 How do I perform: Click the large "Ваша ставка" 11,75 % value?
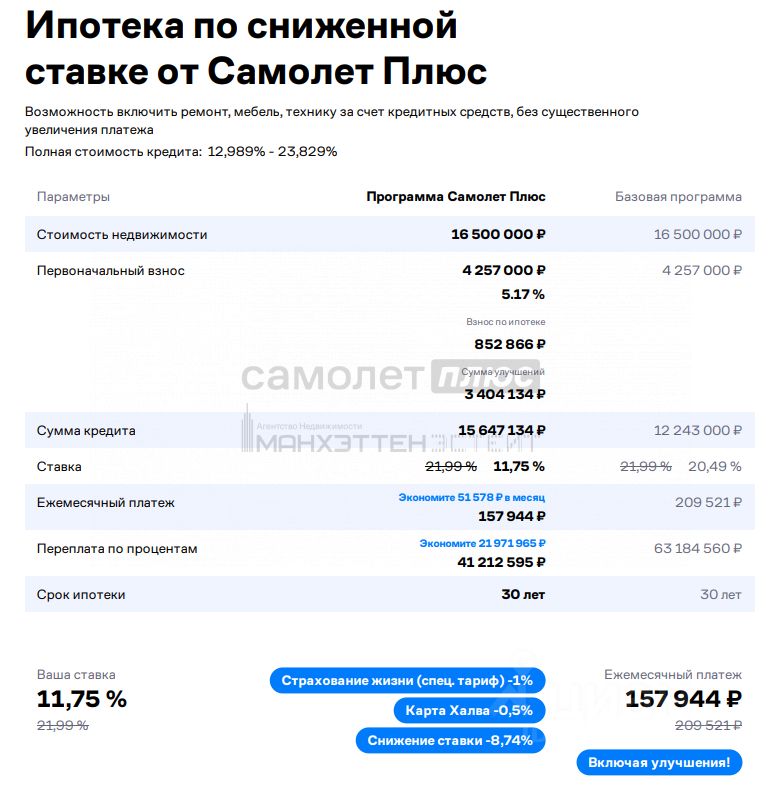82,699
